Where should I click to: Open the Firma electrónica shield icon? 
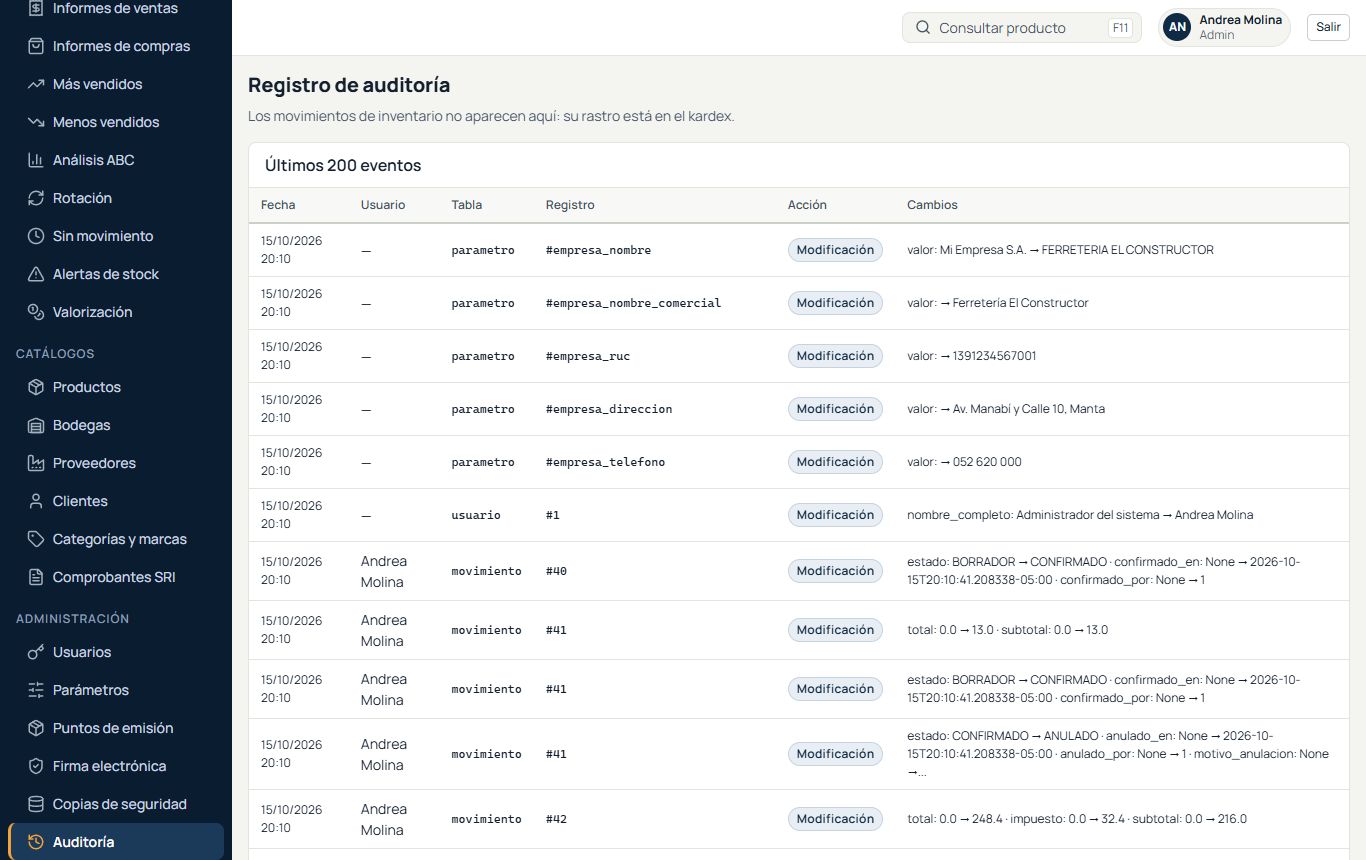(x=36, y=766)
